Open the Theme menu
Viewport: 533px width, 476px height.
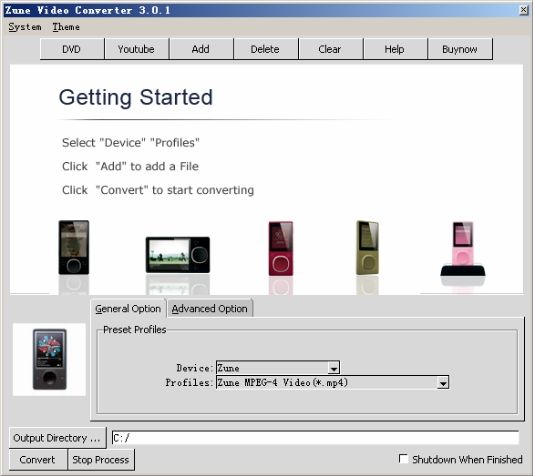[x=66, y=27]
